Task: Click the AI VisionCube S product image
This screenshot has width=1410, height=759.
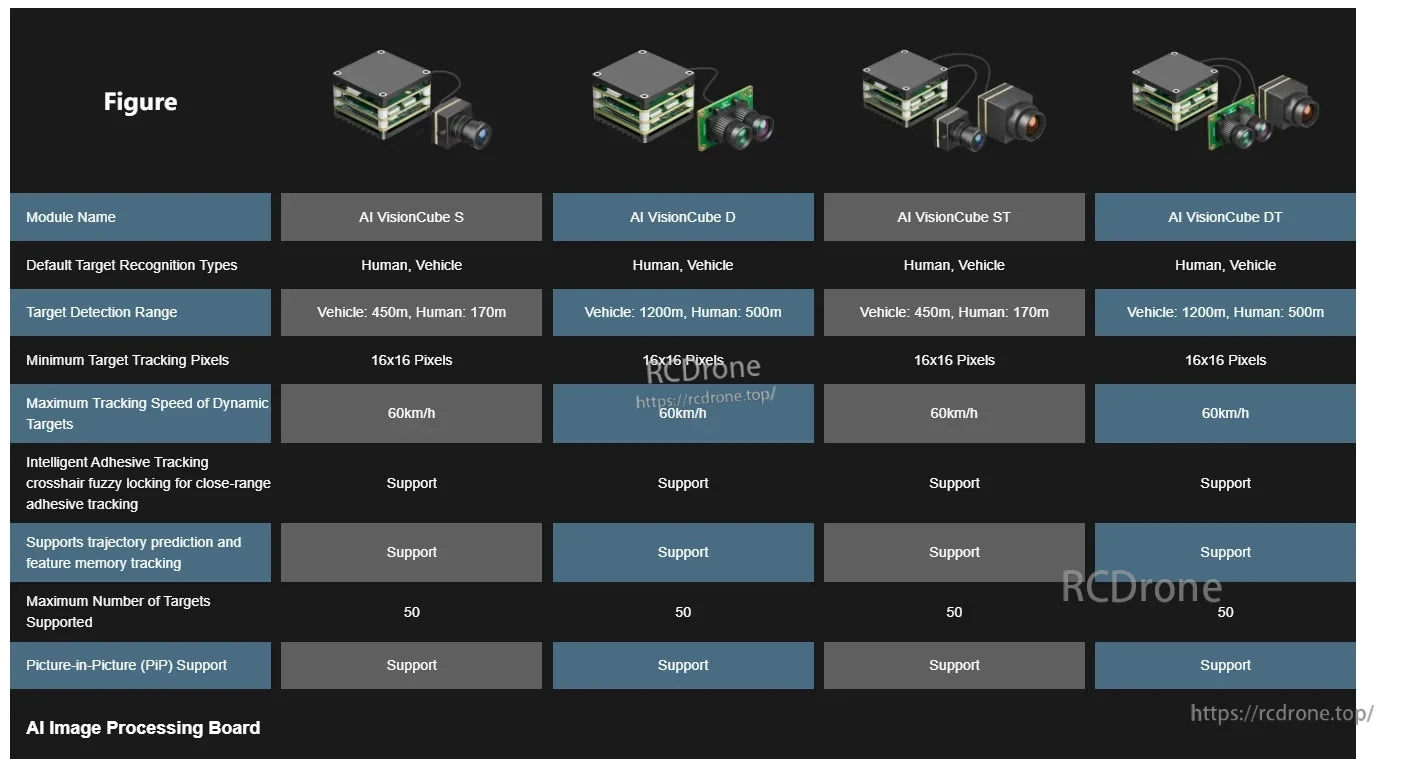Action: coord(411,101)
